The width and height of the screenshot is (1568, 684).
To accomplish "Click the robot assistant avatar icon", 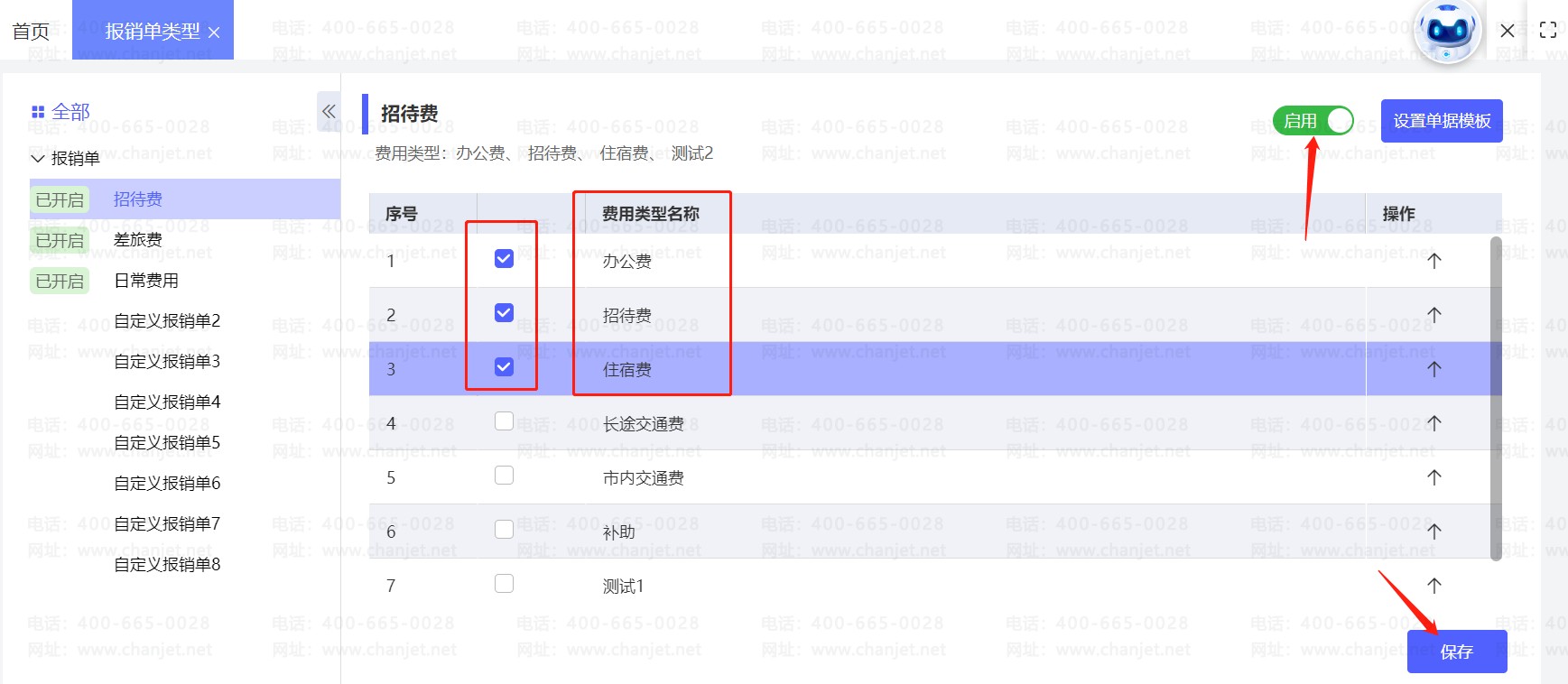I will point(1447,32).
